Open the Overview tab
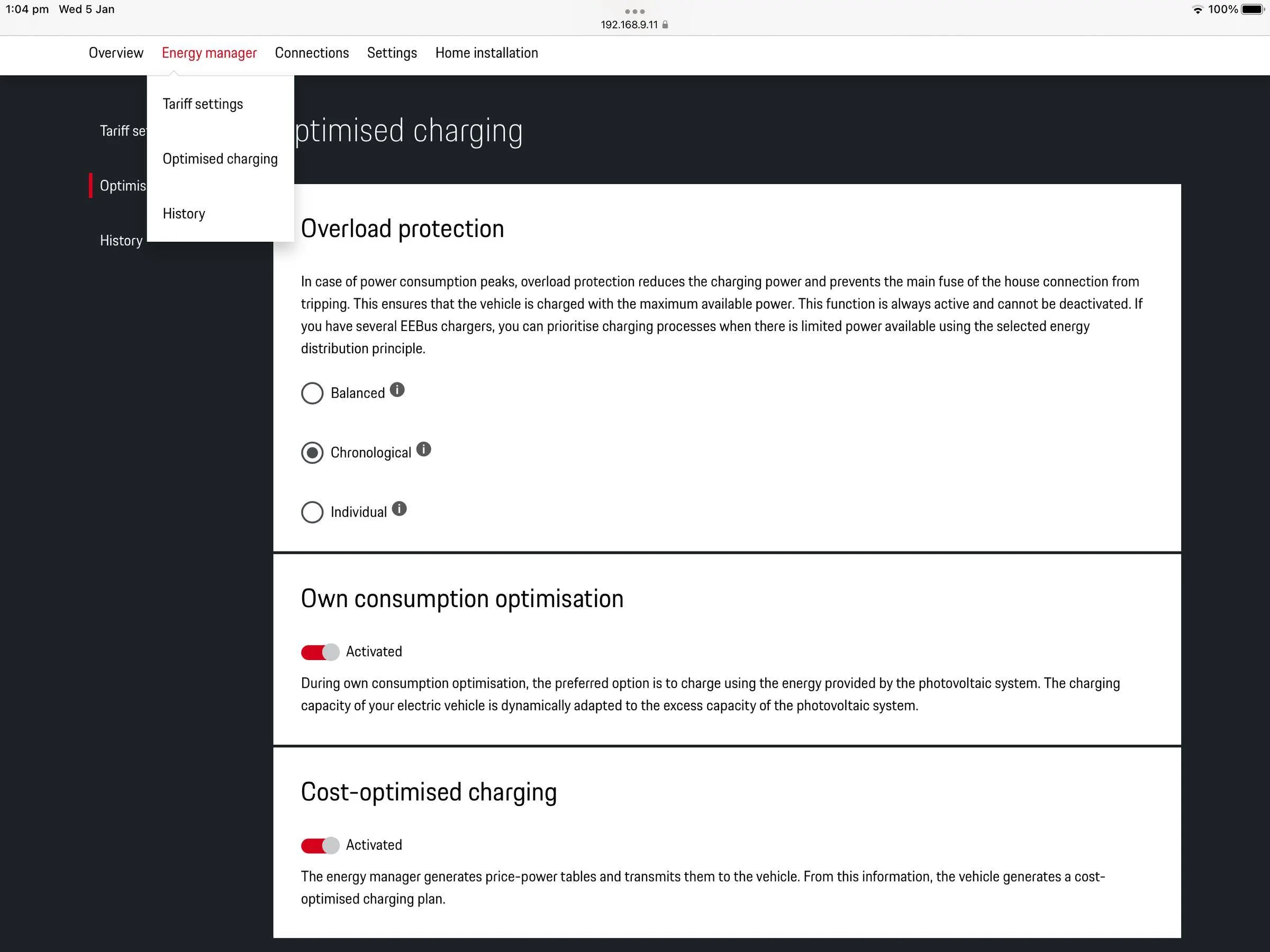 [x=116, y=53]
